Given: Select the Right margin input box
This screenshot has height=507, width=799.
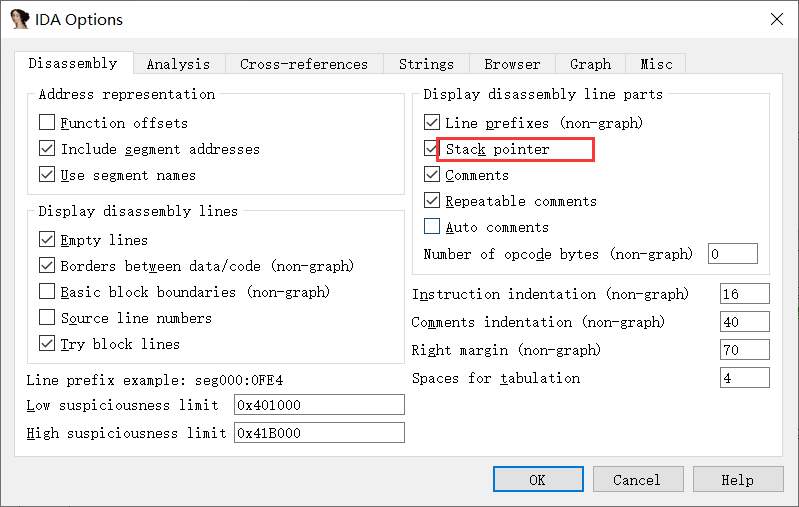Looking at the screenshot, I should 744,350.
